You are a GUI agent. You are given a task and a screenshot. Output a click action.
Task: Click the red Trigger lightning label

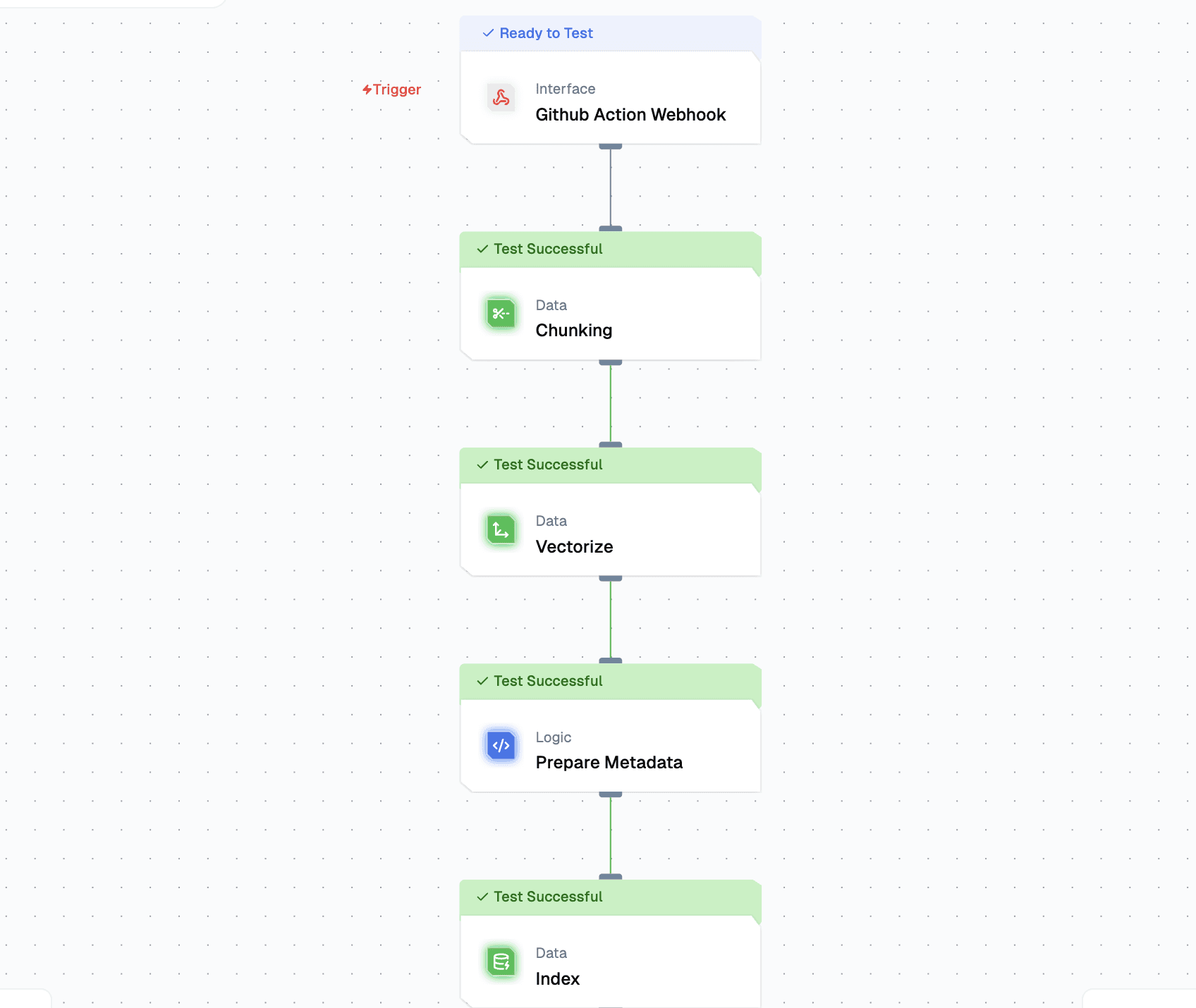pos(392,90)
